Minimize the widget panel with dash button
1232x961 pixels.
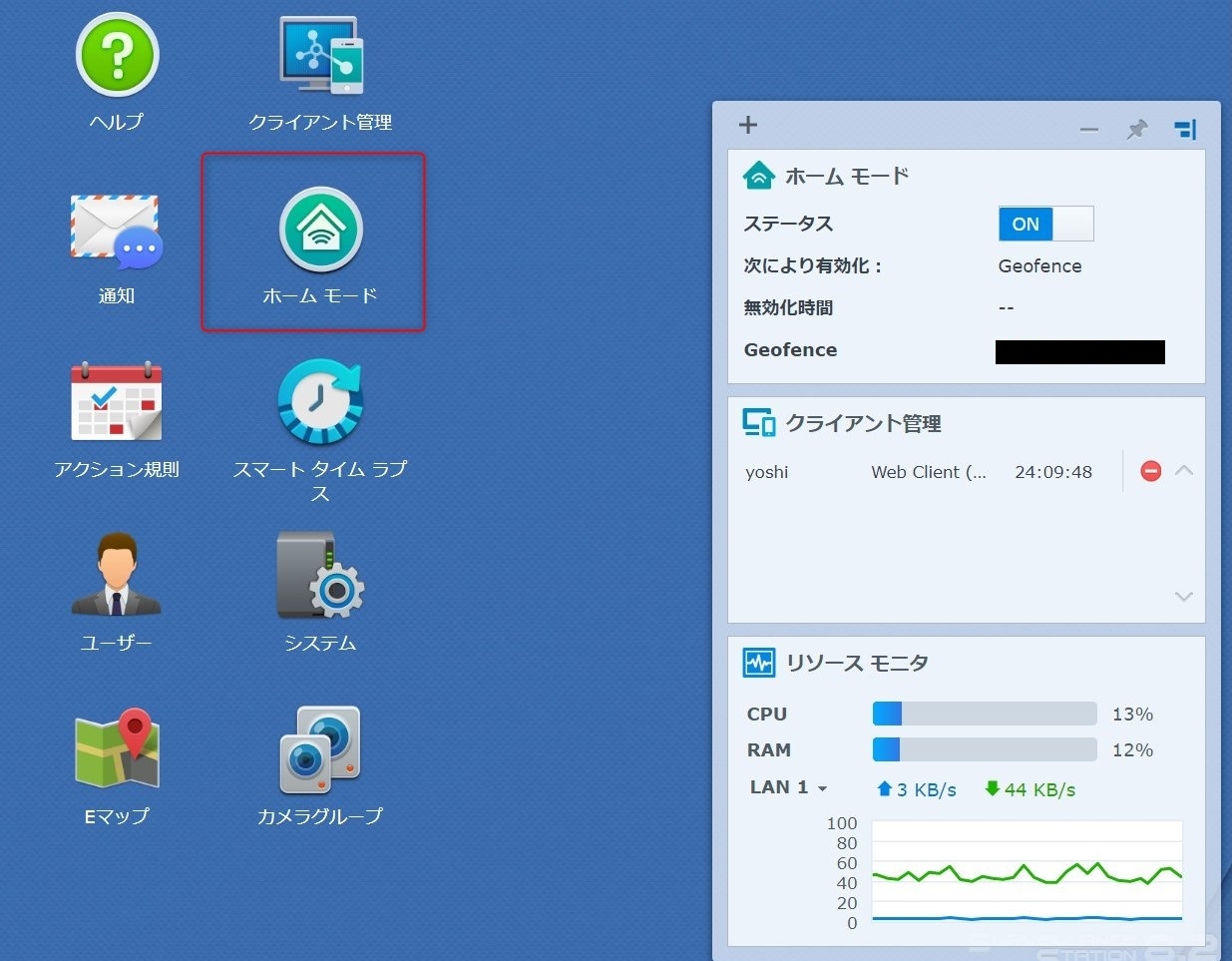pyautogui.click(x=1089, y=130)
